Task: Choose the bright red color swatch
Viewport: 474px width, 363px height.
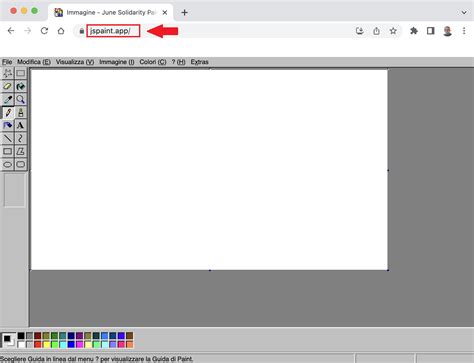Action: (38, 344)
